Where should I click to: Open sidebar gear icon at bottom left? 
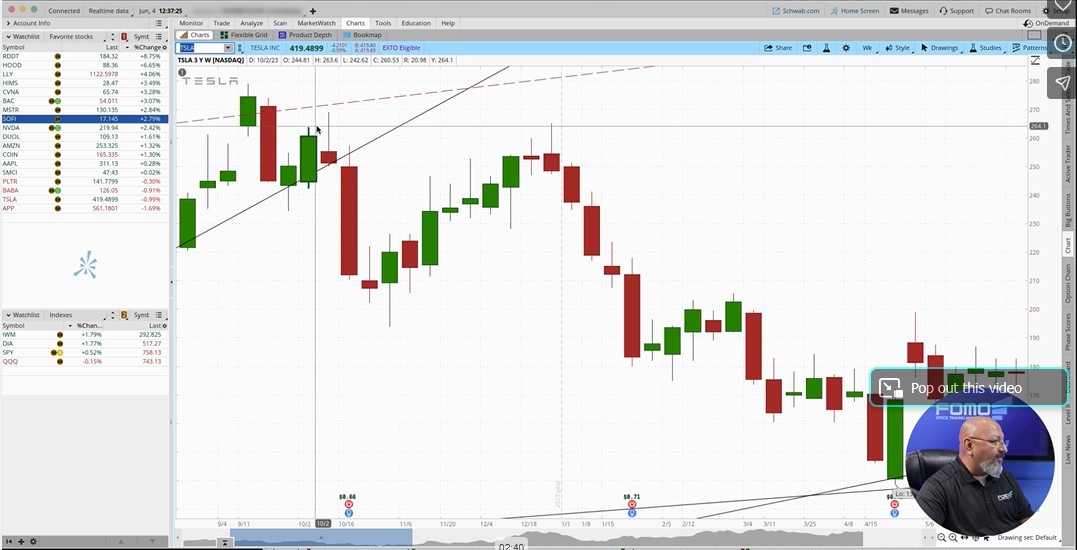34,542
